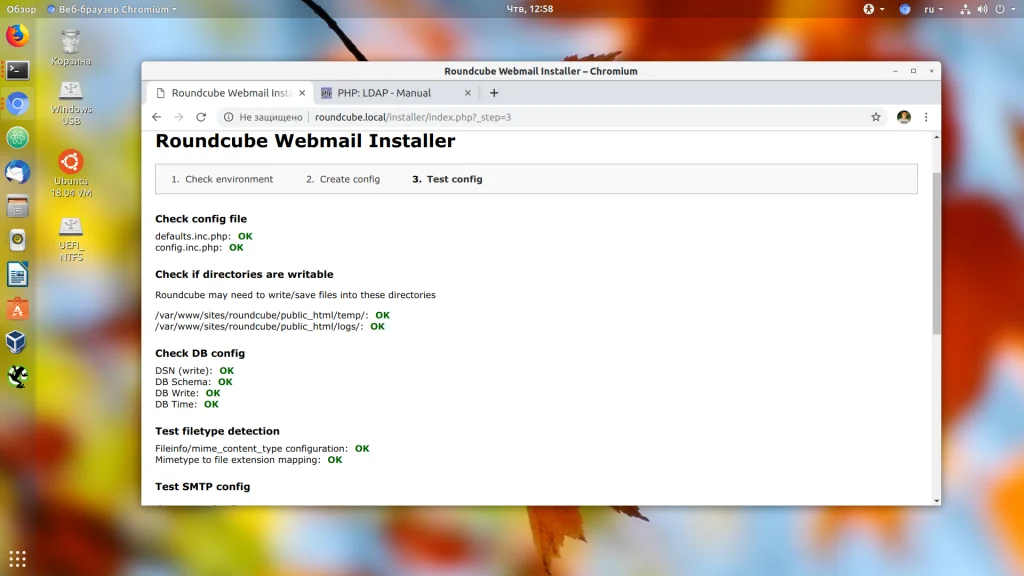This screenshot has height=576, width=1024.
Task: Bookmark this page with the star
Action: (x=876, y=117)
